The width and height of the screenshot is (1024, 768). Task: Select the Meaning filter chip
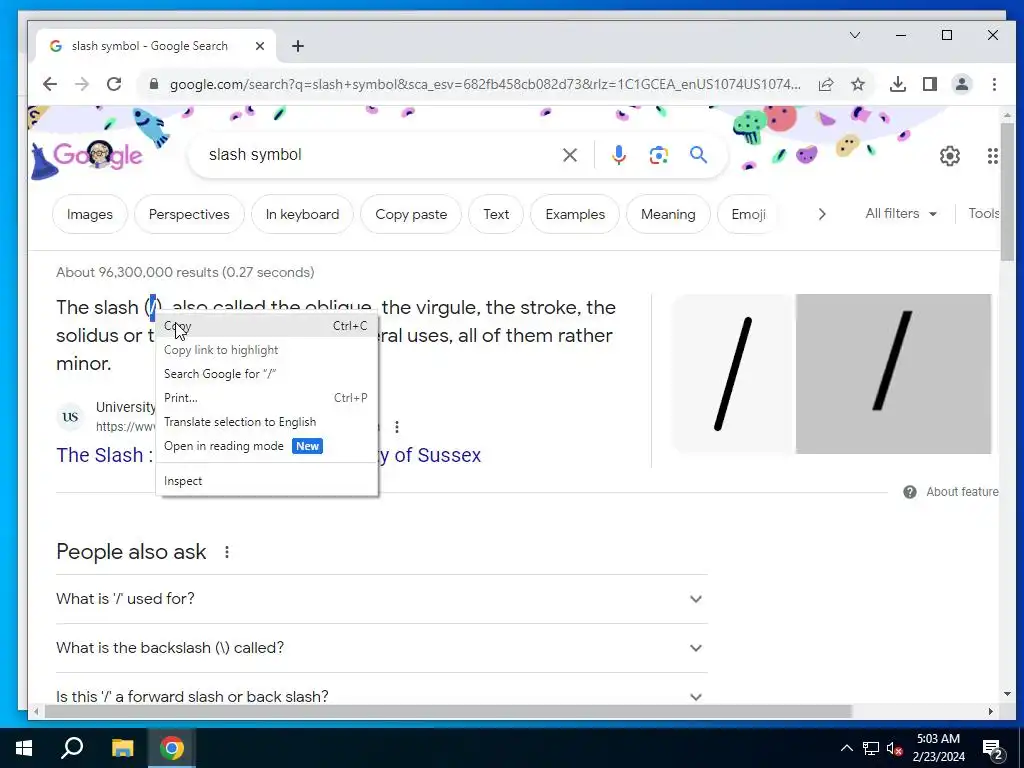tap(667, 214)
